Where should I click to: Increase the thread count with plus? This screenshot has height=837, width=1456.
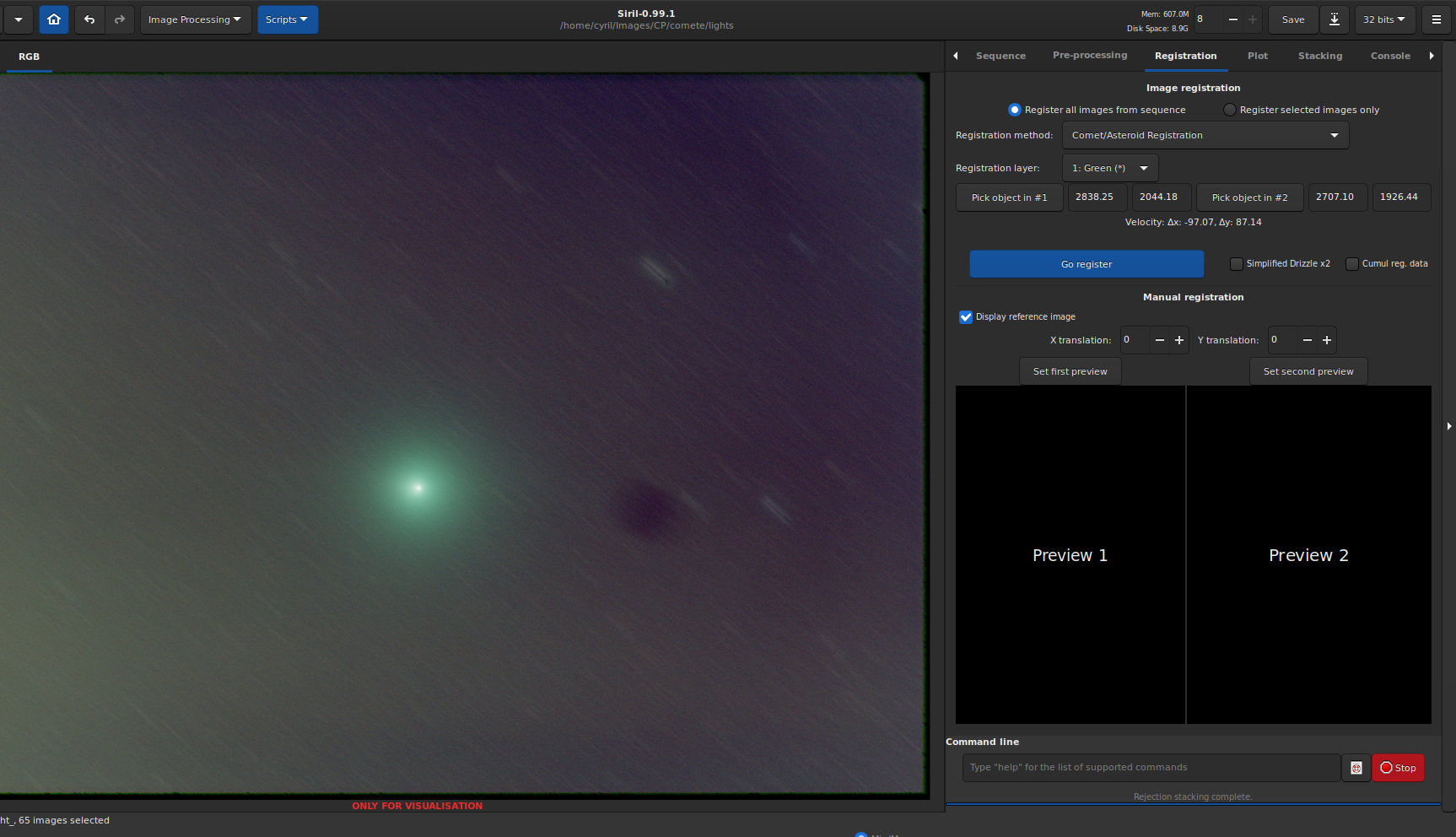1253,19
